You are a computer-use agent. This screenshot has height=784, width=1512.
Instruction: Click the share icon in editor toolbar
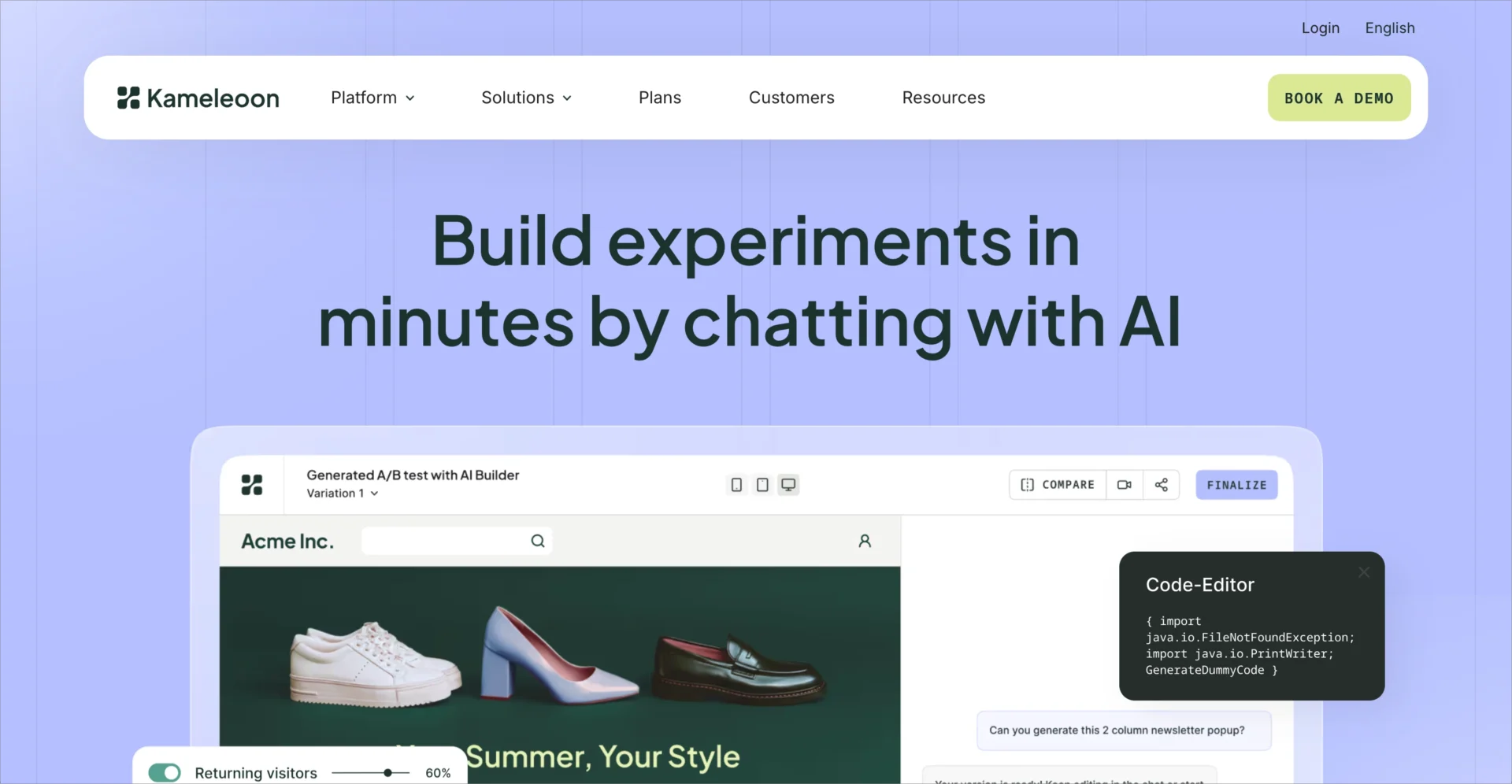[x=1161, y=485]
